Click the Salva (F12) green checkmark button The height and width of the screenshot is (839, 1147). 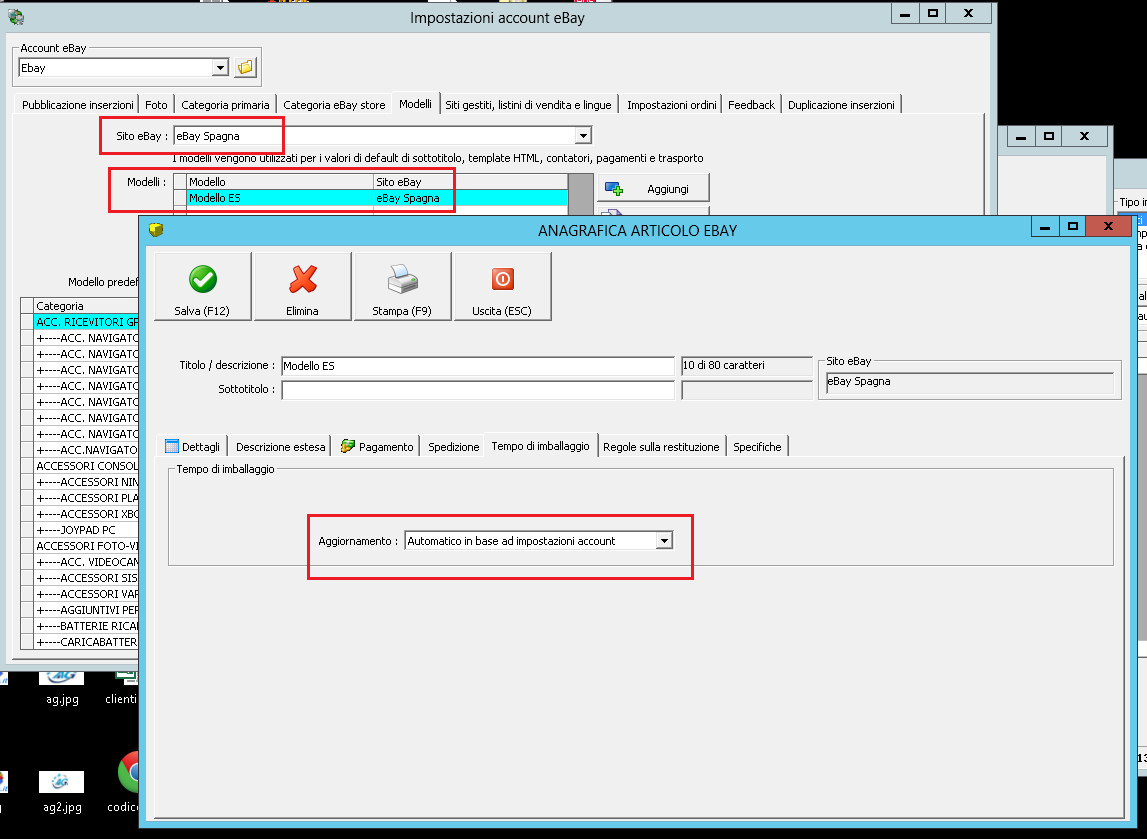coord(203,286)
